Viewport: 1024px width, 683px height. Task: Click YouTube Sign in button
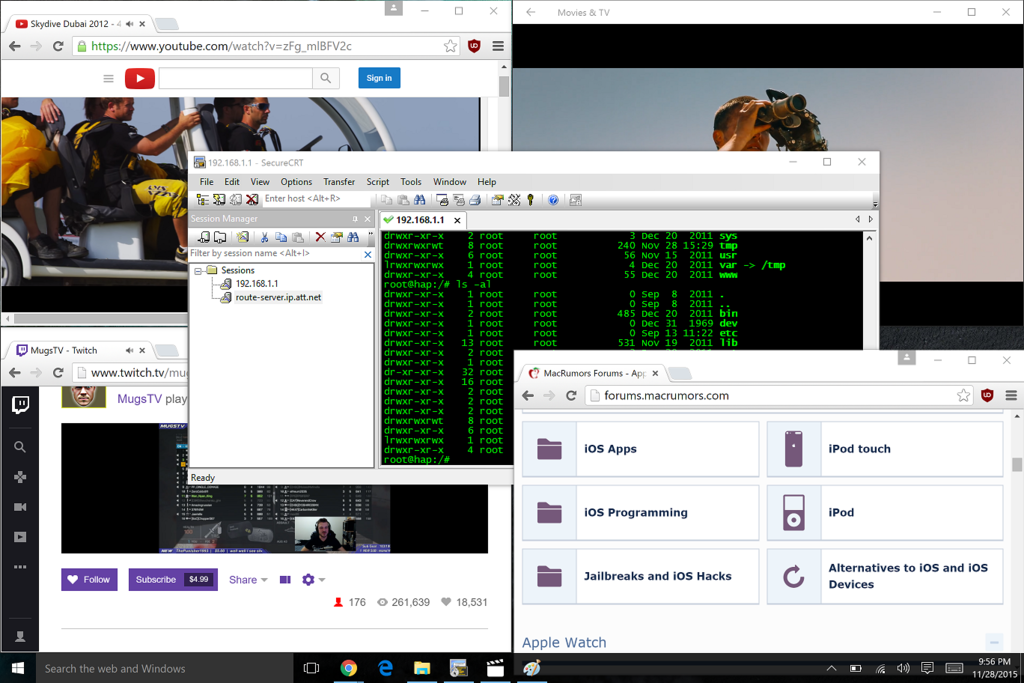tap(379, 78)
